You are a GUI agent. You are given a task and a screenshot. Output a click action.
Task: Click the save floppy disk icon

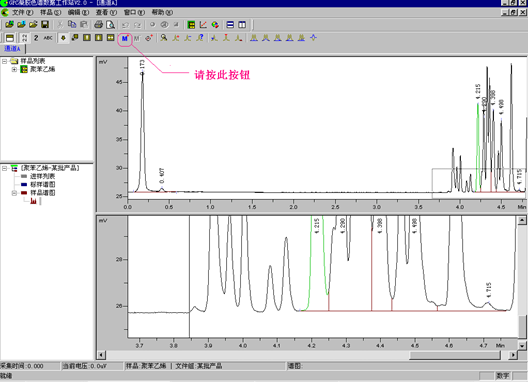coord(45,25)
